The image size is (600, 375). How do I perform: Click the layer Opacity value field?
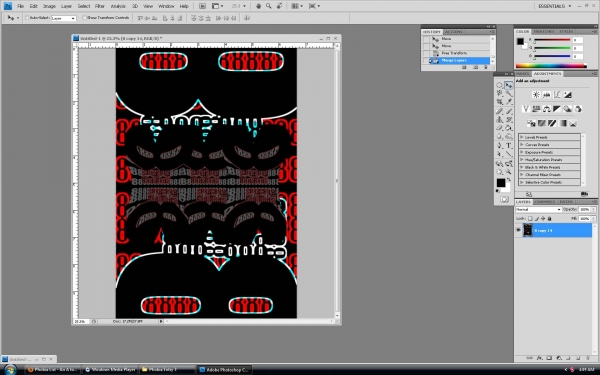point(585,209)
